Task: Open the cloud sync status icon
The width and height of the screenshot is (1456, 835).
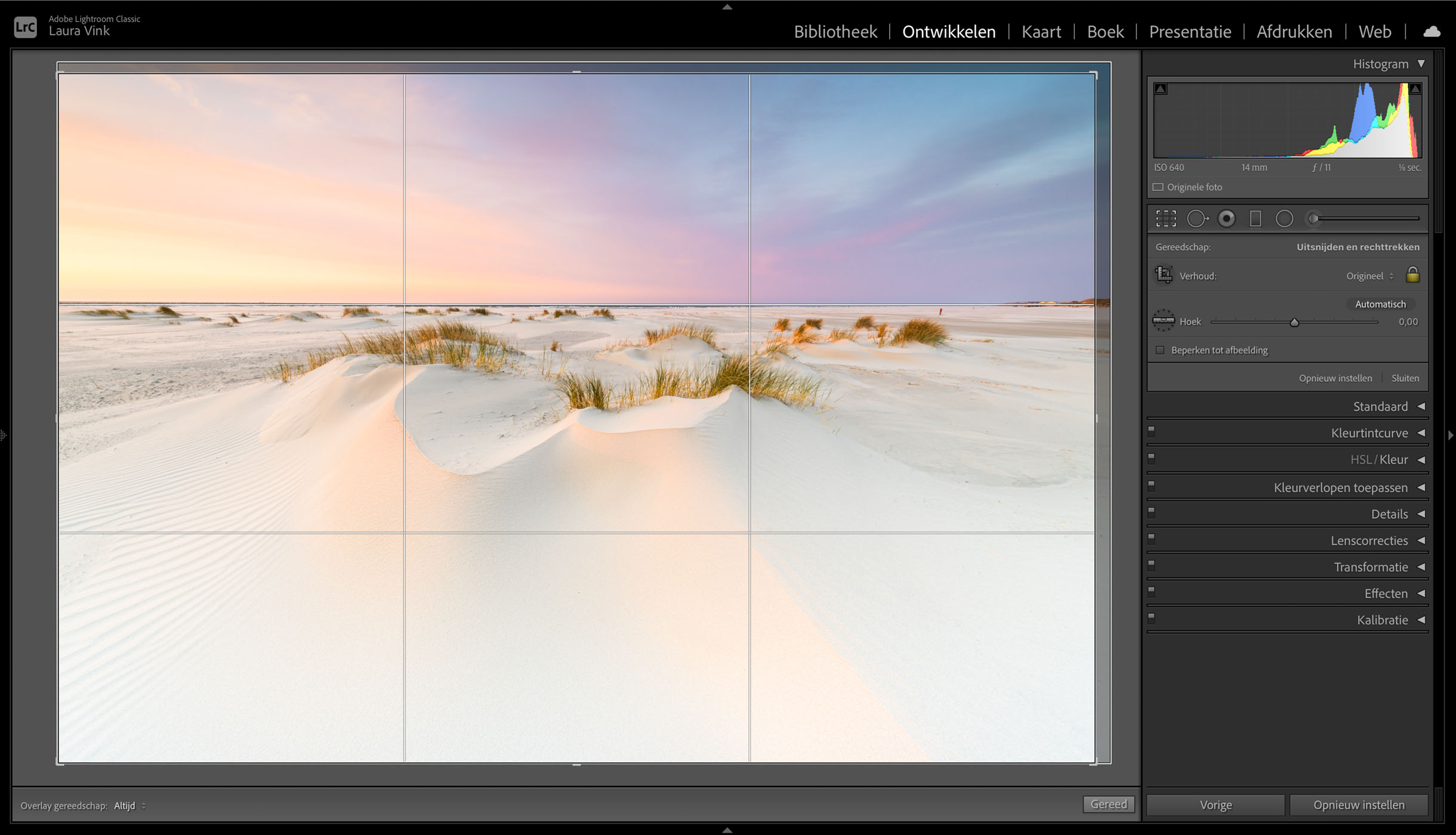Action: 1432,32
